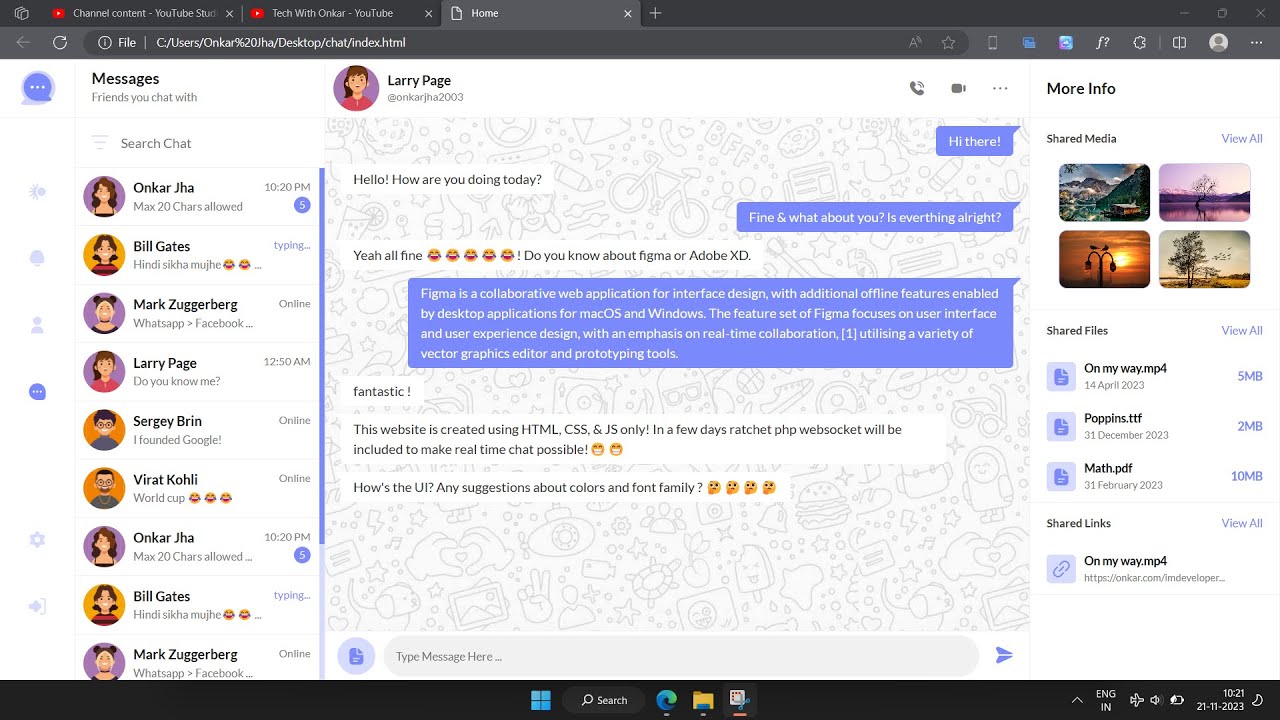Open the purple tree reflection thumbnail
The height and width of the screenshot is (720, 1280).
coord(1204,192)
